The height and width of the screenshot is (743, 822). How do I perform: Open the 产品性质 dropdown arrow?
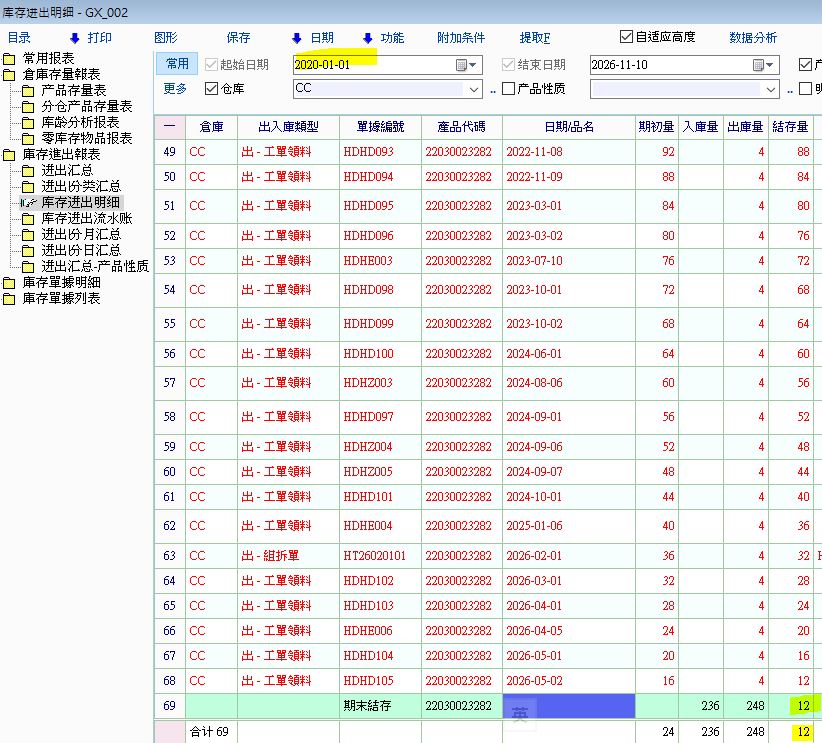[771, 89]
